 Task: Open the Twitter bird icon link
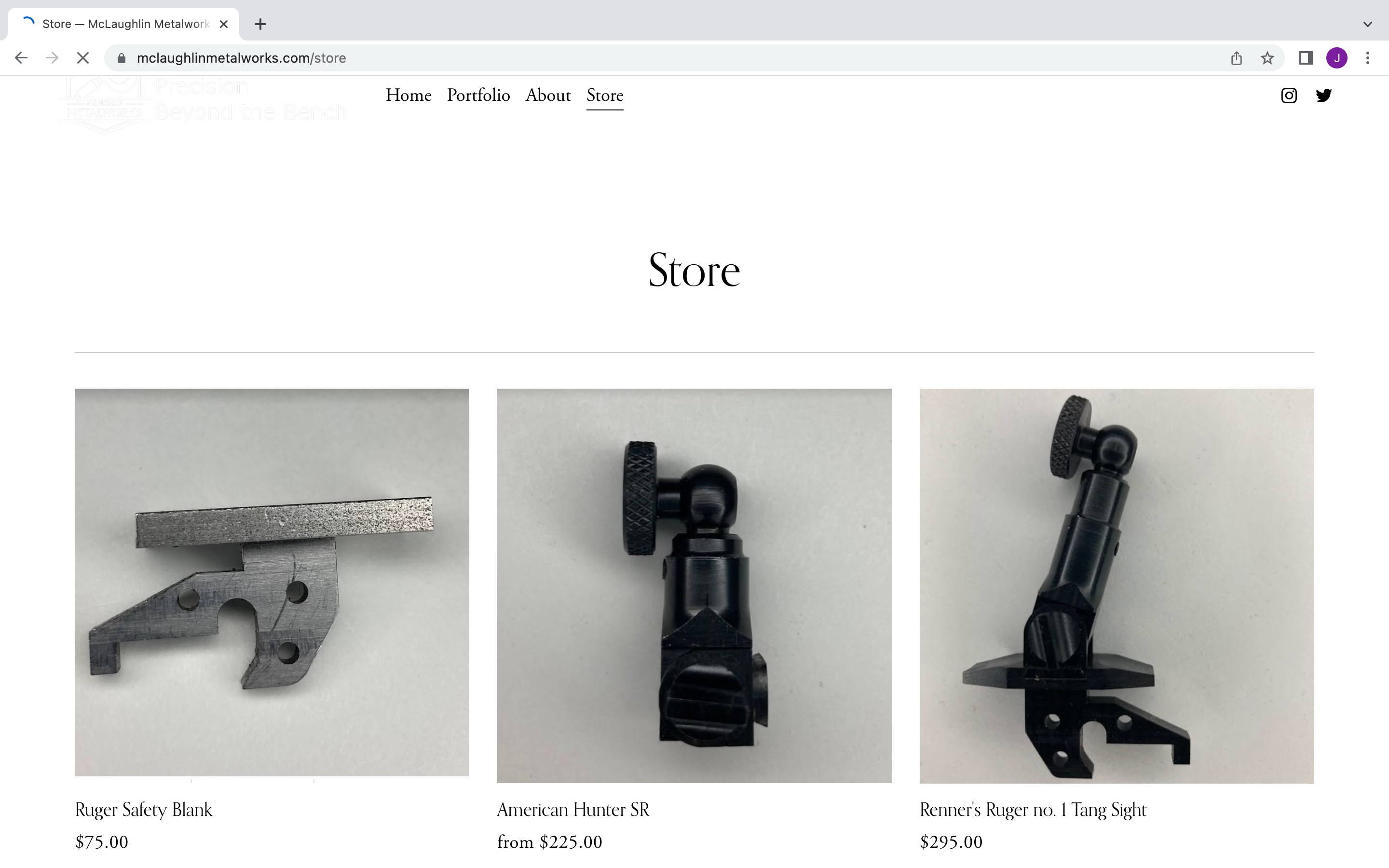click(x=1323, y=95)
